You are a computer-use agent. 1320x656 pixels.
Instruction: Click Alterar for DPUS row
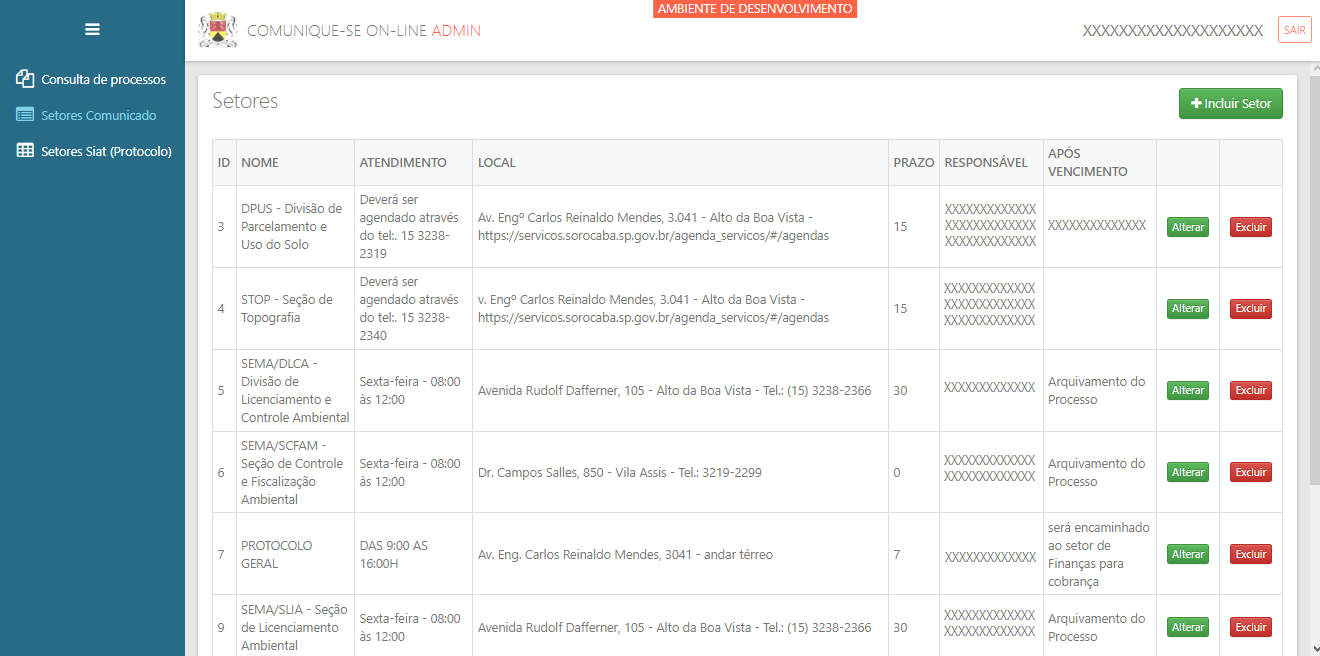(x=1188, y=227)
